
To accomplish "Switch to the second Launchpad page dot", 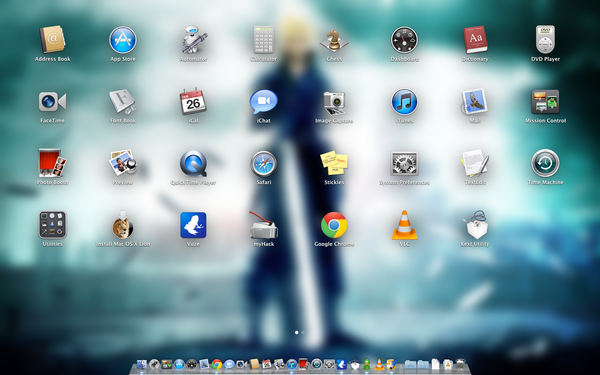I will point(303,333).
